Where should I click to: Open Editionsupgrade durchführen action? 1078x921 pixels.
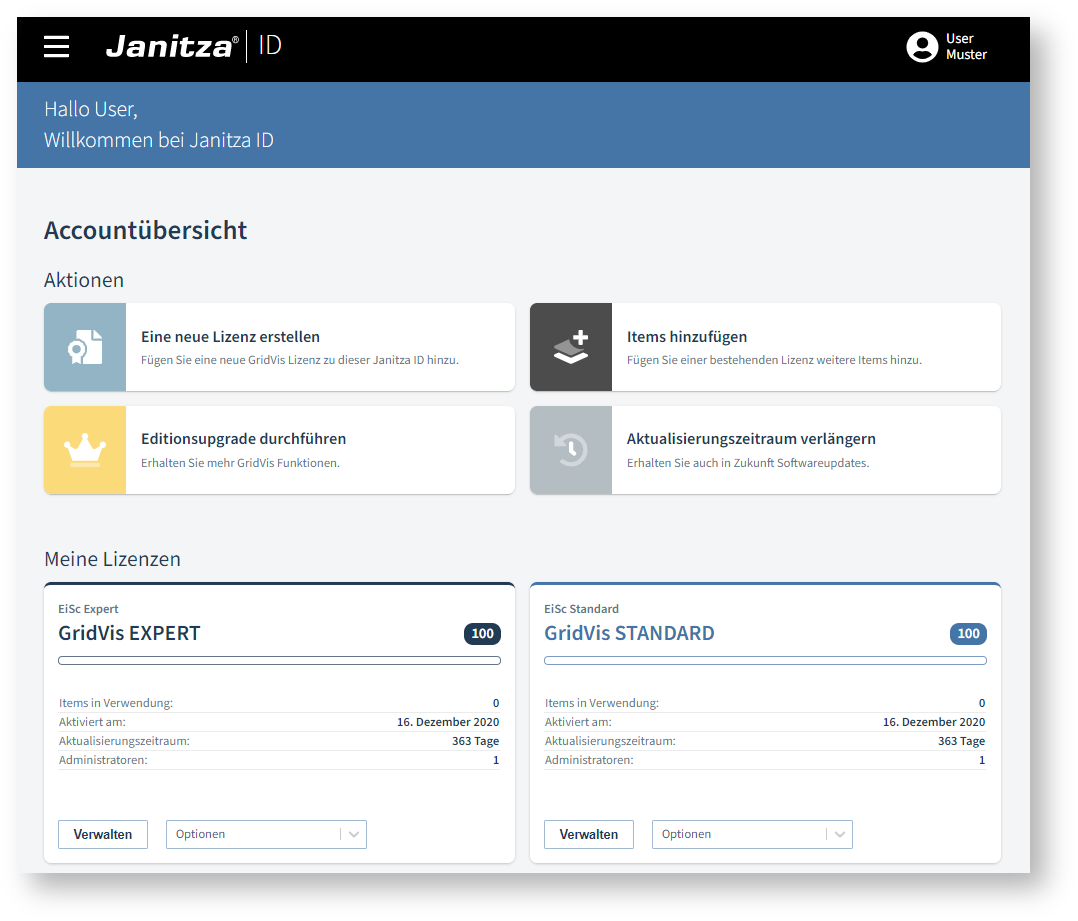pos(279,450)
